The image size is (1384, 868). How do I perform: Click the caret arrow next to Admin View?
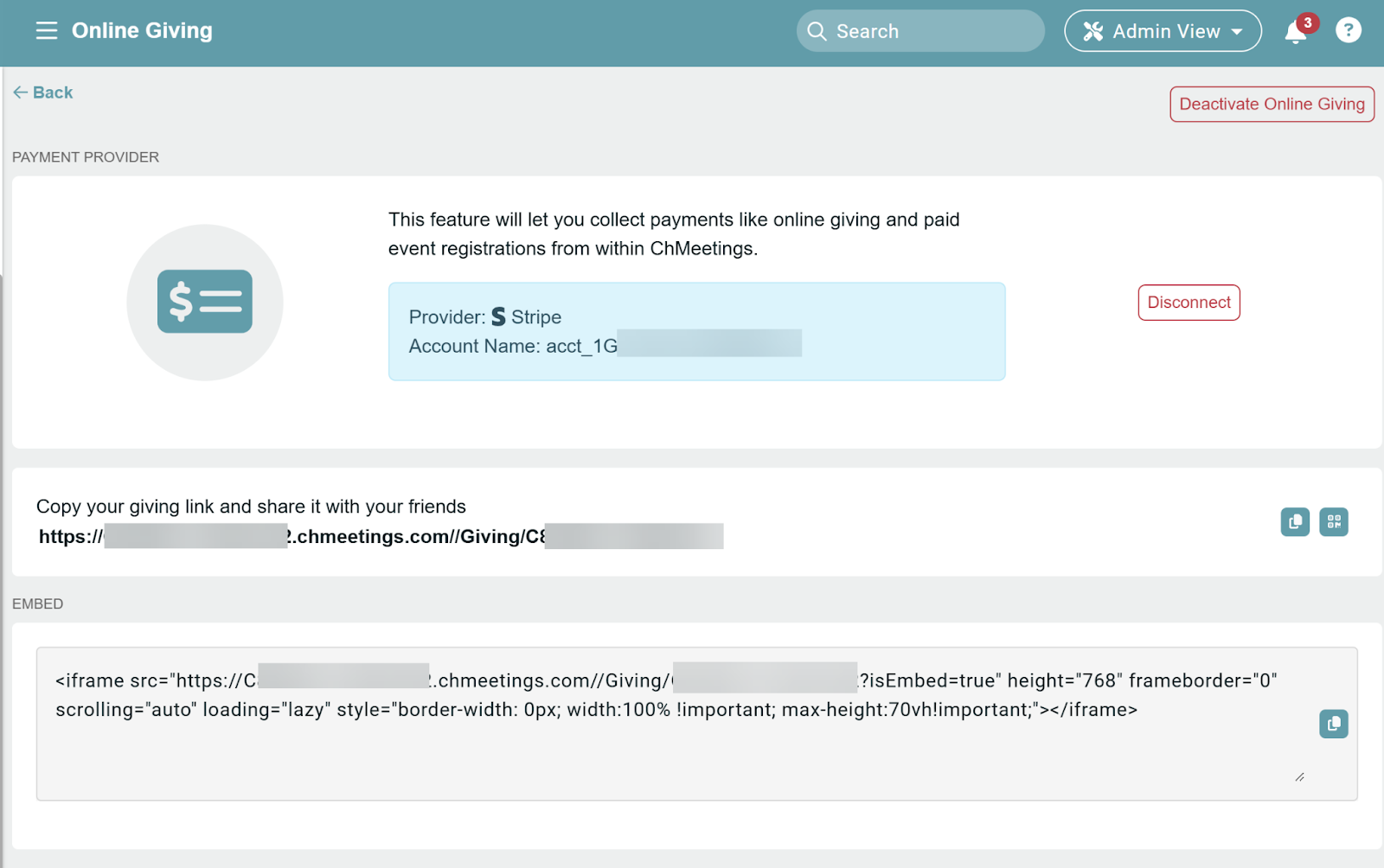[1237, 32]
